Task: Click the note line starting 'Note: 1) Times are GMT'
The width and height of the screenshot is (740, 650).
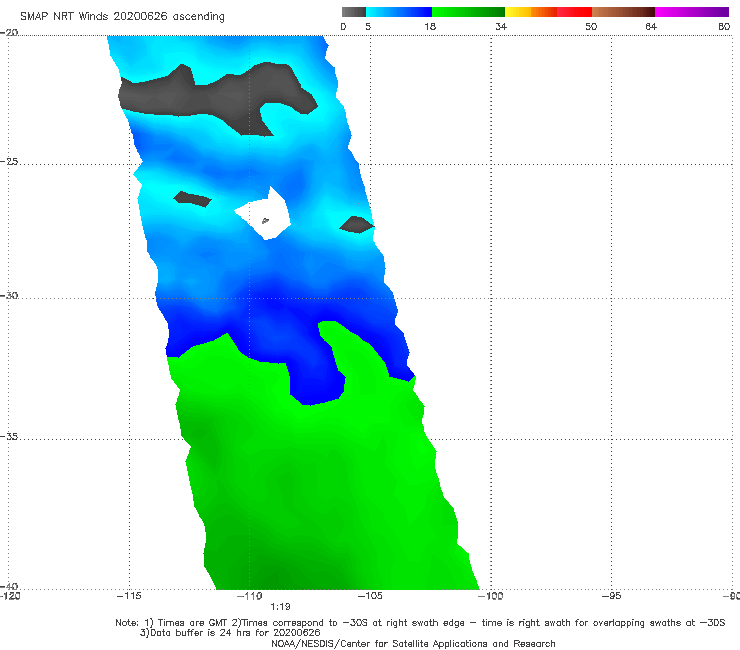Action: pos(420,623)
